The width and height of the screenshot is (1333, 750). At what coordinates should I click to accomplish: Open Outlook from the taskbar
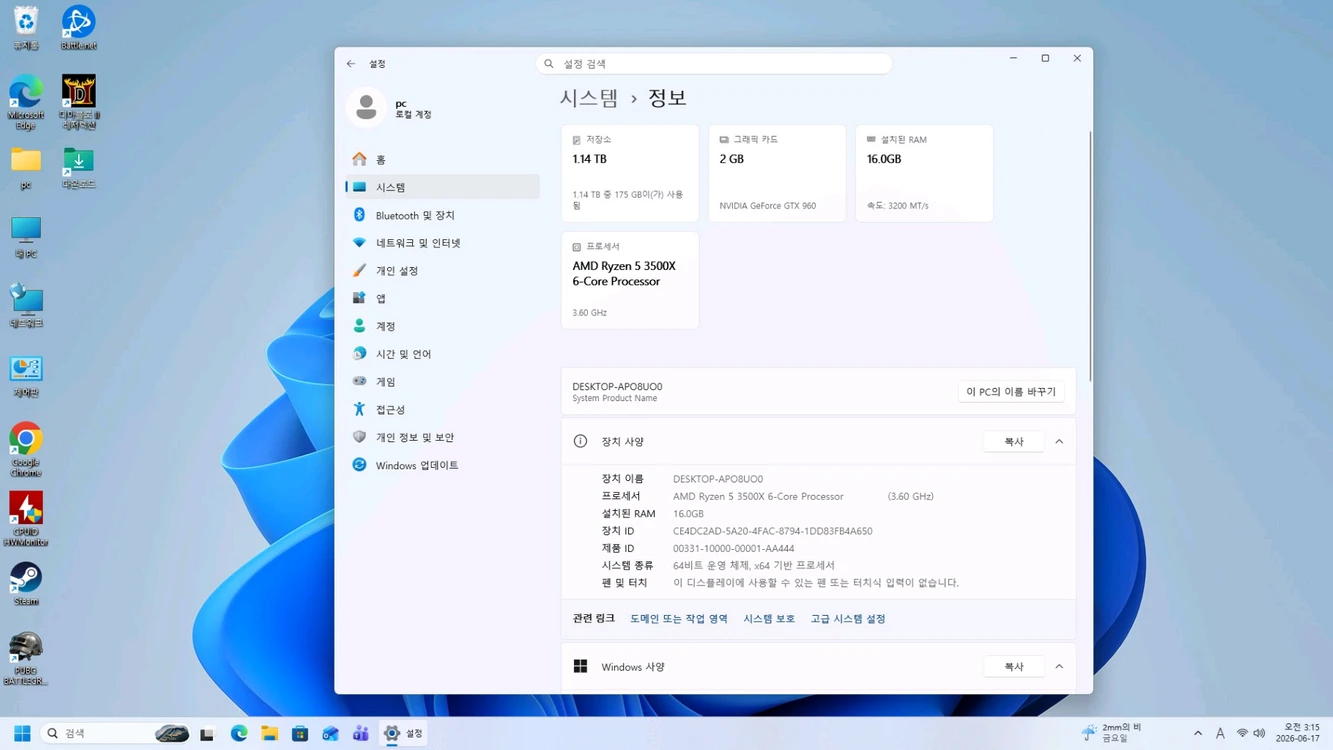331,734
